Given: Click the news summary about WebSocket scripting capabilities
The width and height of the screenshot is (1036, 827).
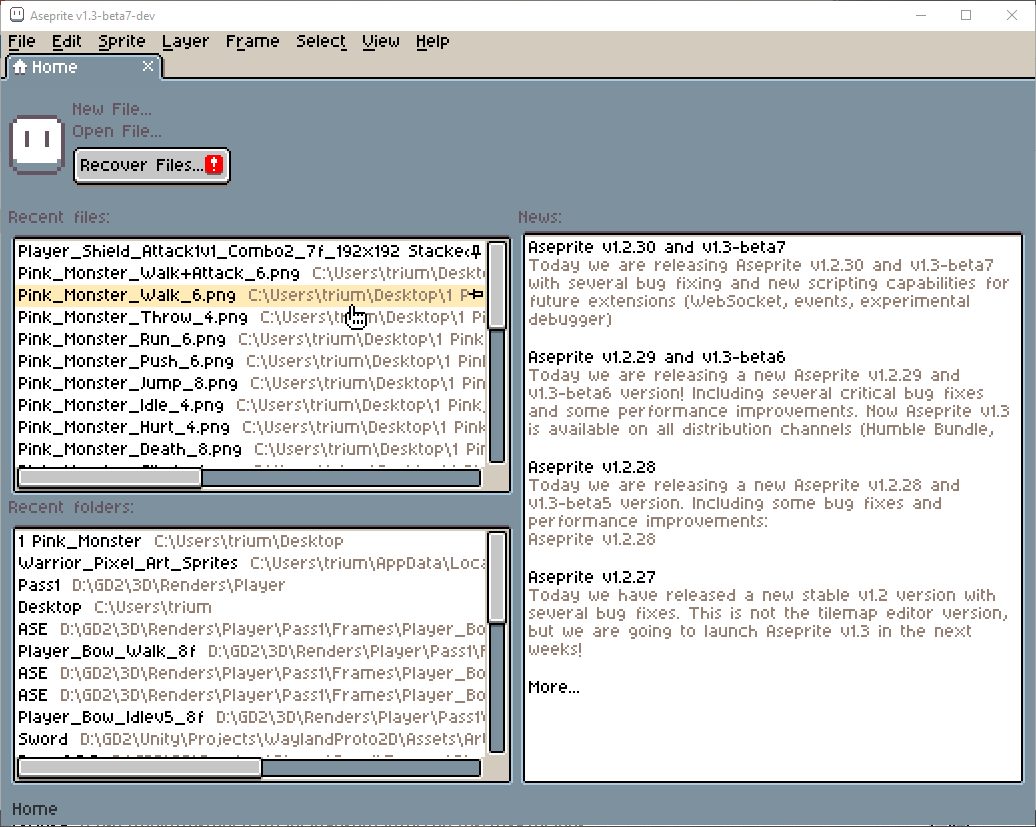Looking at the screenshot, I should (768, 293).
